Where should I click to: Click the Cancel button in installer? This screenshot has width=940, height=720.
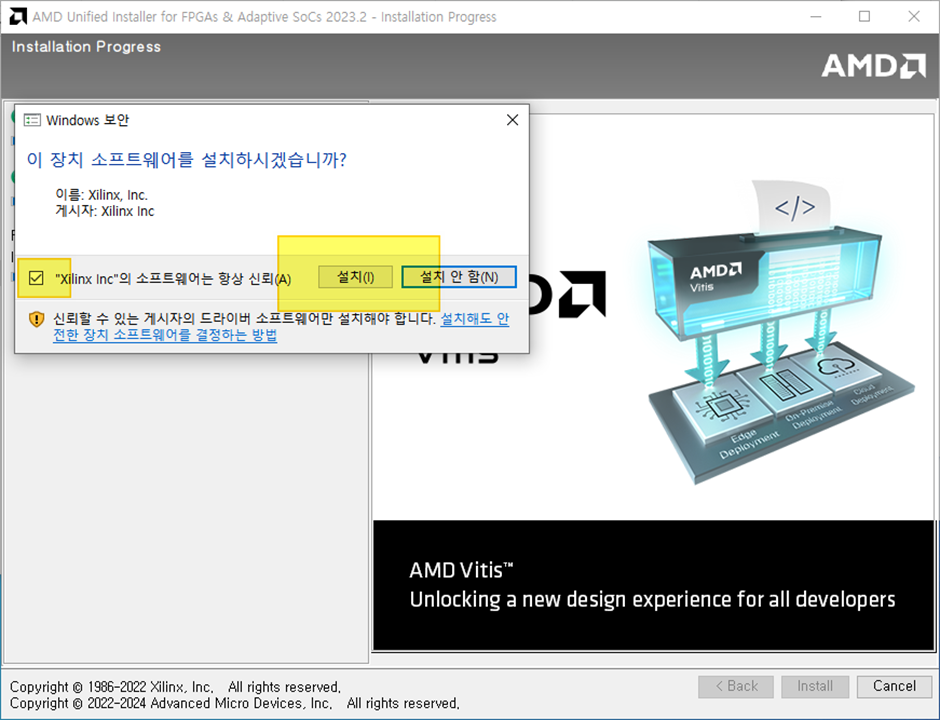click(894, 686)
